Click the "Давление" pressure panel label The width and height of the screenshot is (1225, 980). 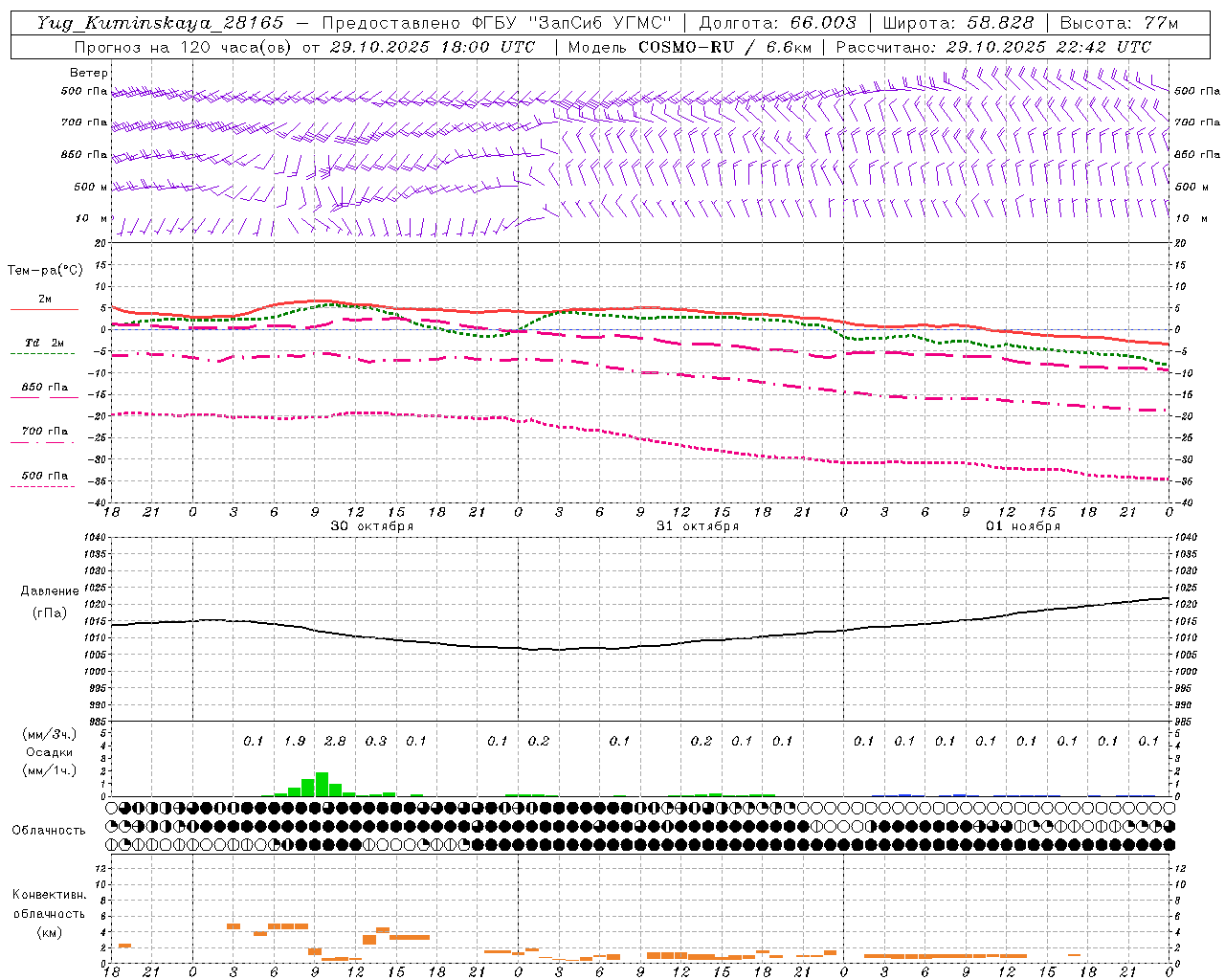[50, 591]
